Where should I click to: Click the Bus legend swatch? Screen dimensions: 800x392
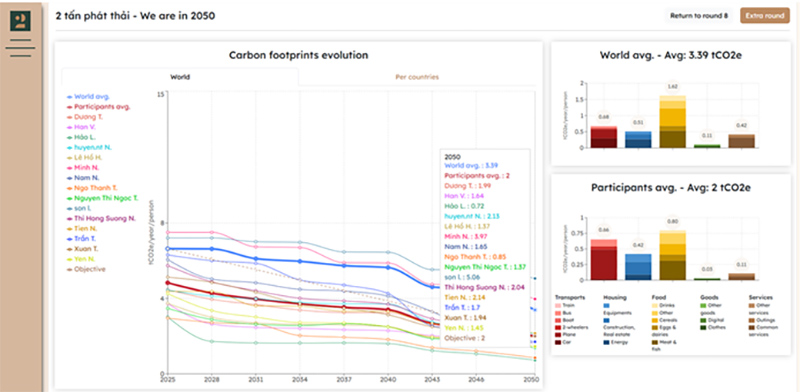click(558, 313)
